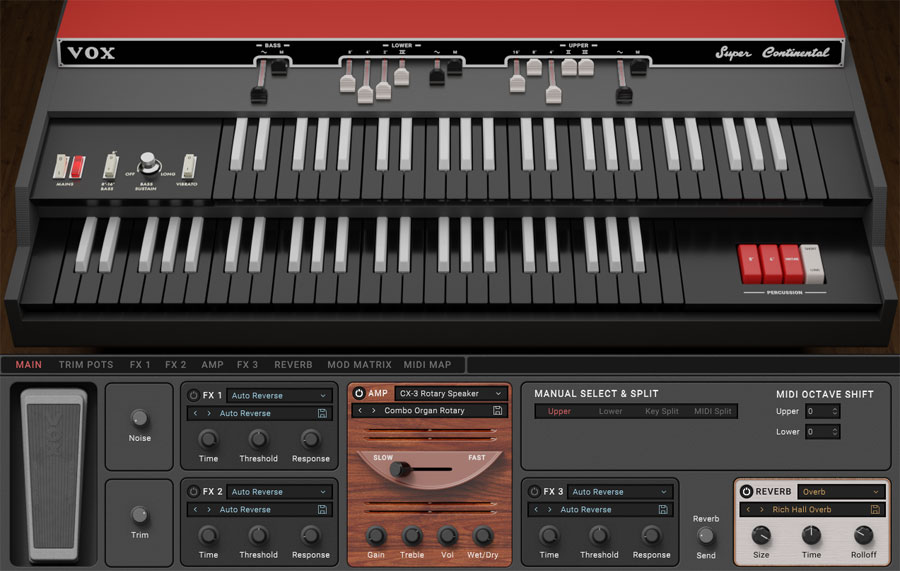Screen dimensions: 900x571
Task: Go to previous AMP preset
Action: click(360, 411)
